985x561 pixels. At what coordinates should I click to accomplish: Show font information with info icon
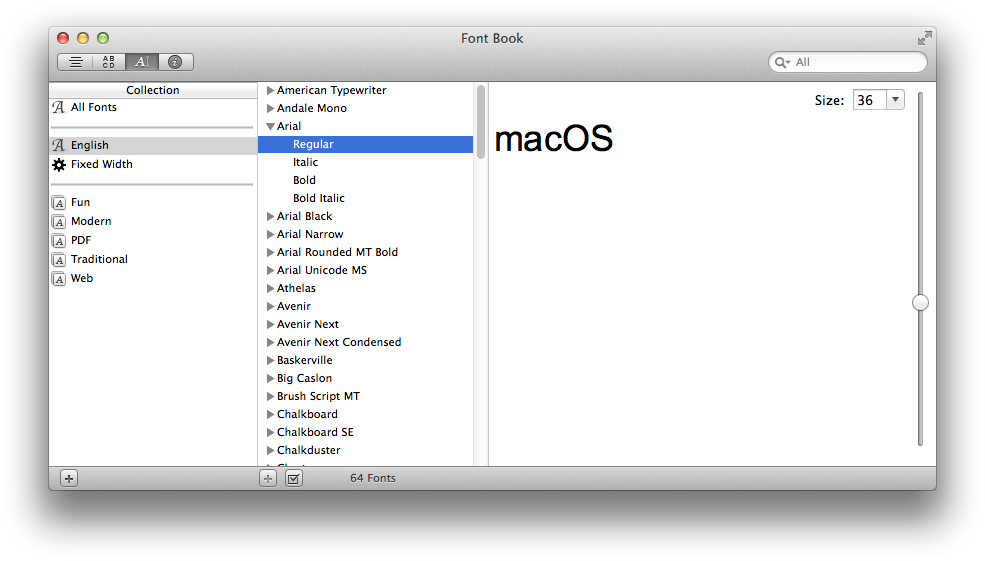[175, 62]
